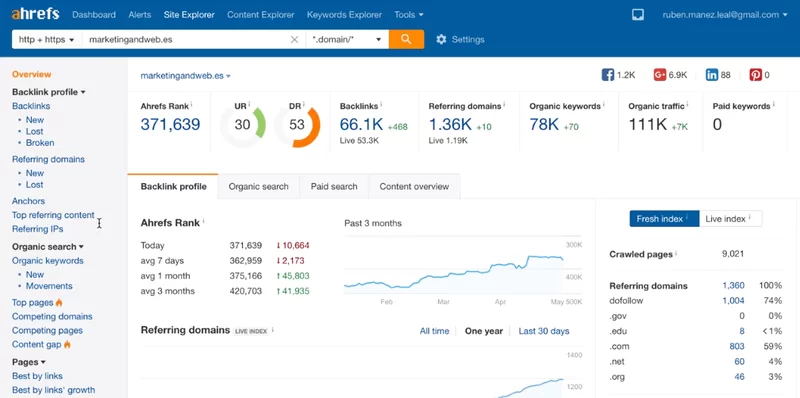Open Dashboard in the top navigation
Image resolution: width=800 pixels, height=398 pixels.
click(x=94, y=15)
